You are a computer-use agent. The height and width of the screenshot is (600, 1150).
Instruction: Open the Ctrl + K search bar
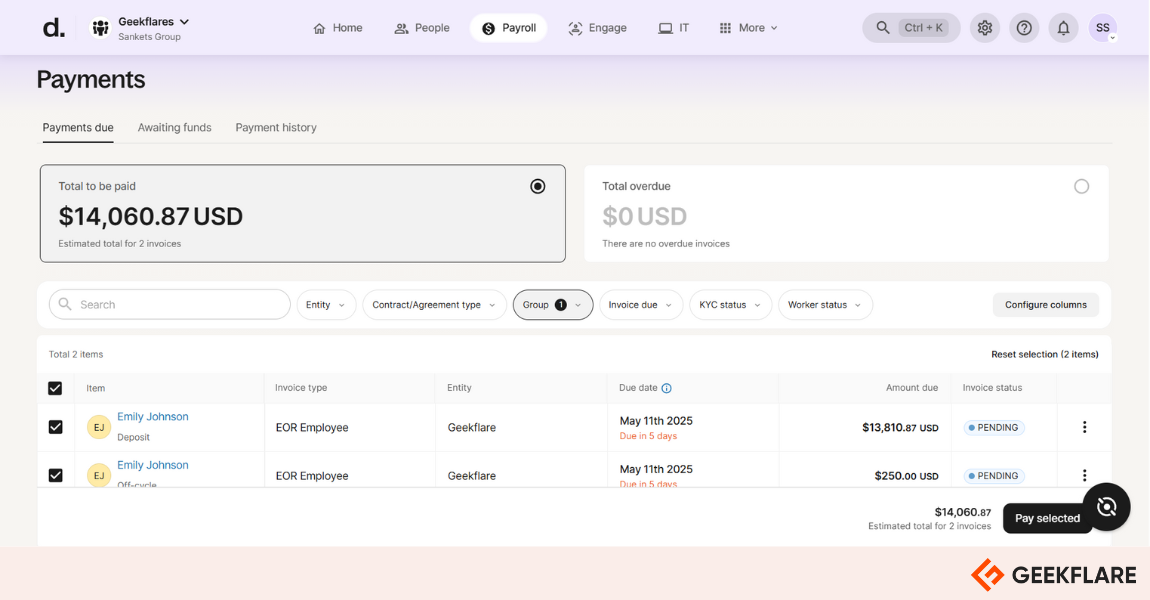point(911,28)
